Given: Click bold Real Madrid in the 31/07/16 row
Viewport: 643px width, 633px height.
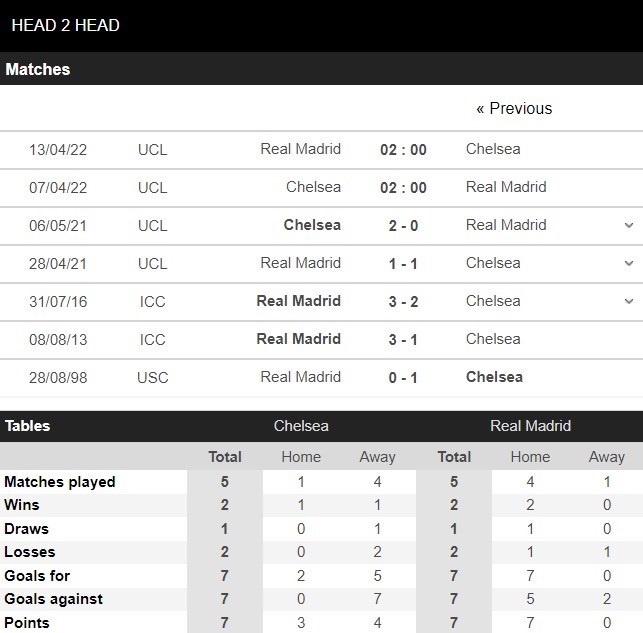Looking at the screenshot, I should 299,301.
